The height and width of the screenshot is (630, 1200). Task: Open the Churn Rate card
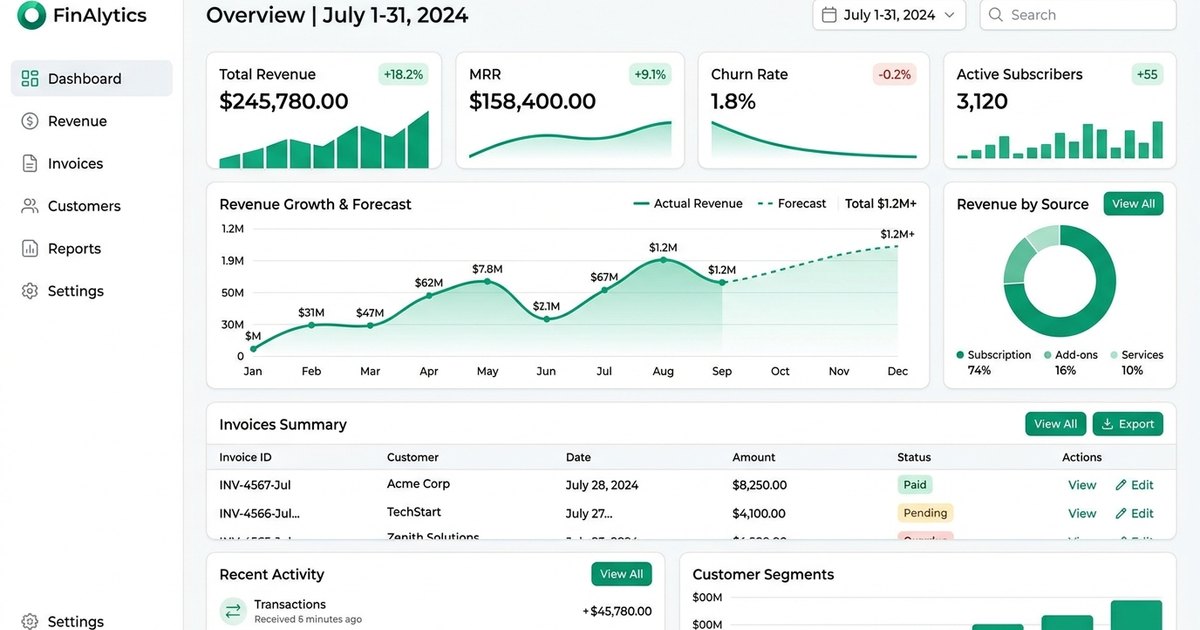(x=813, y=111)
